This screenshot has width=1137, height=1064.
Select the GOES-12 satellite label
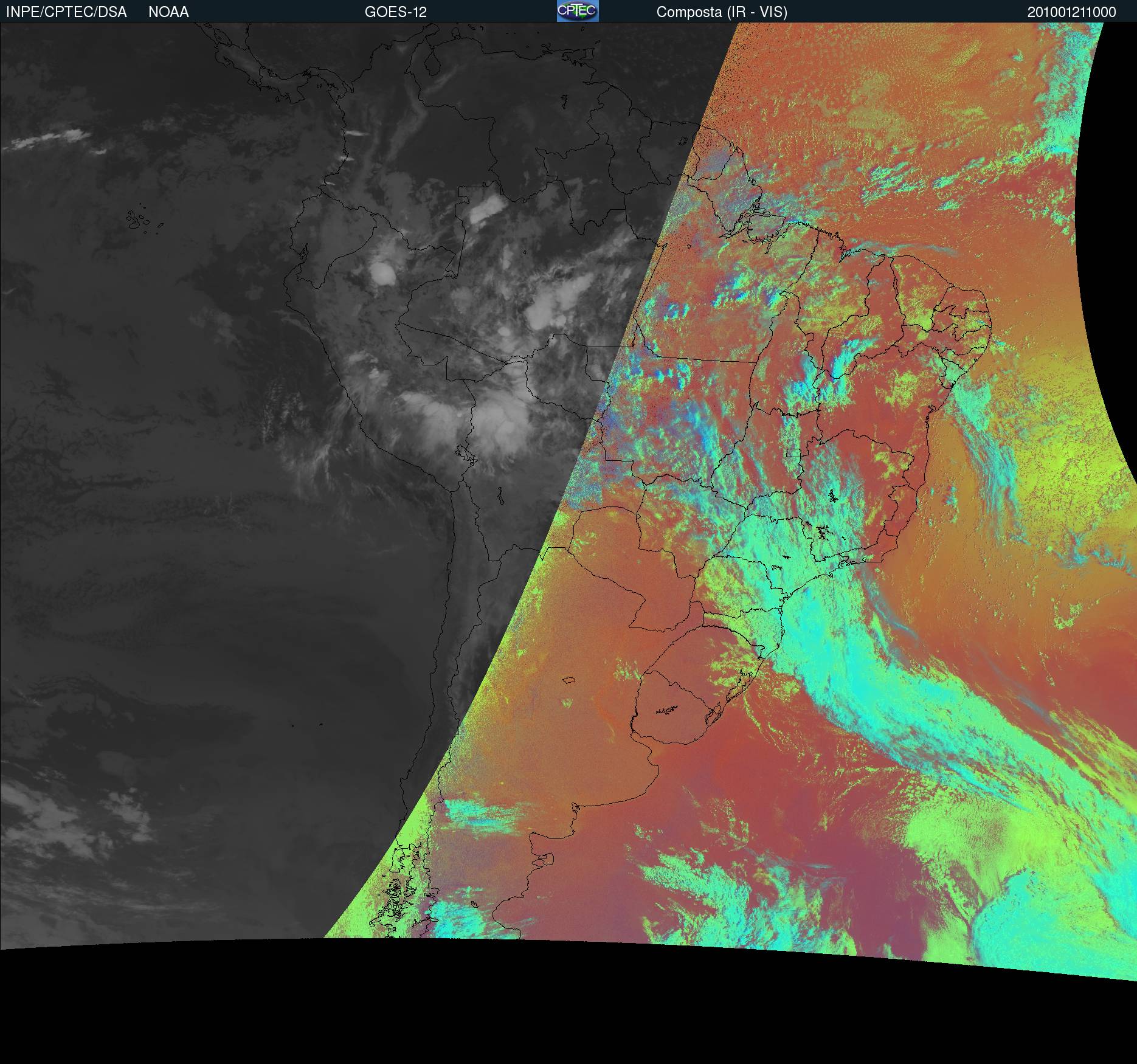[x=396, y=12]
